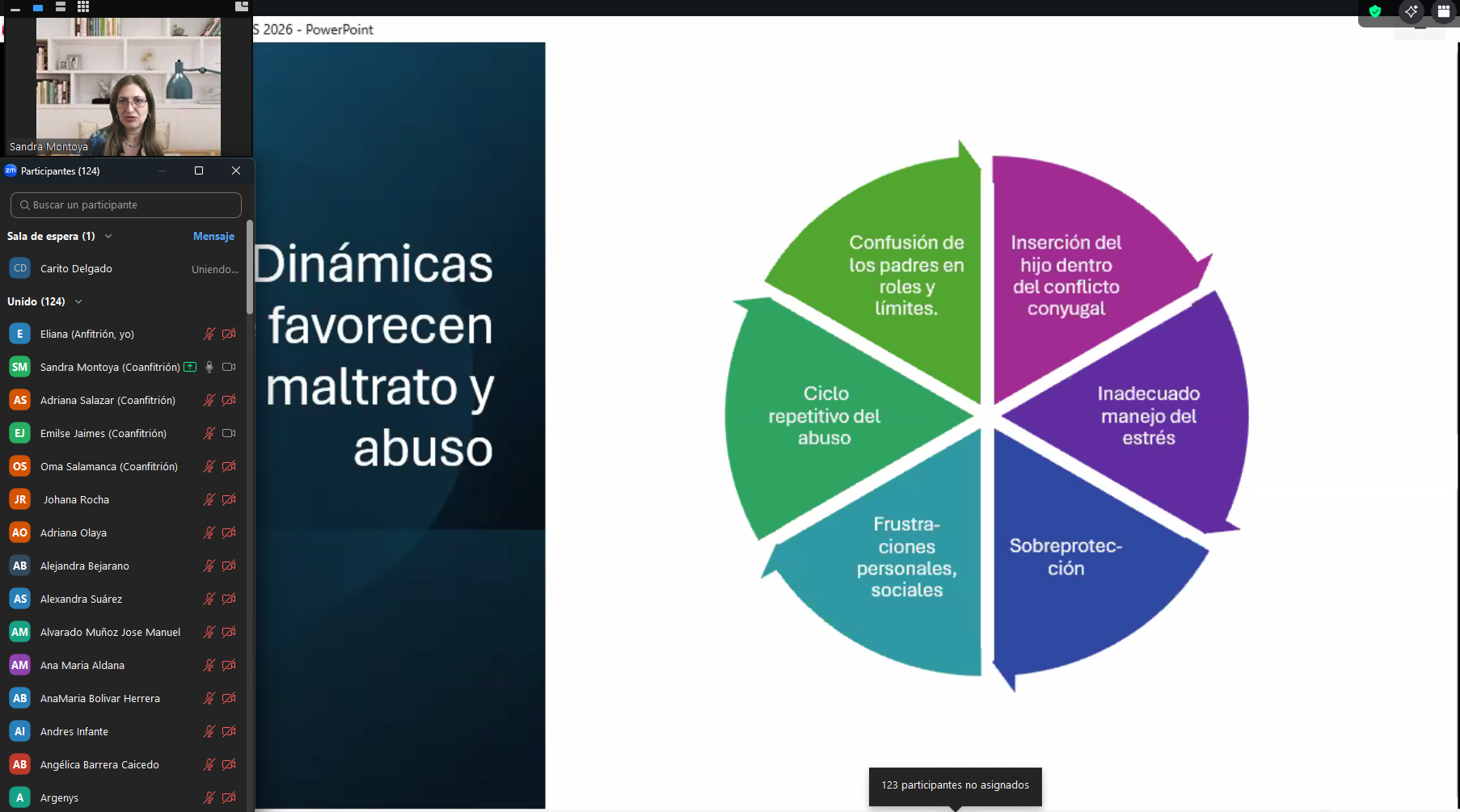Screen dimensions: 1460x812
Task: Switch floating video to grid view
Action: coord(83,6)
